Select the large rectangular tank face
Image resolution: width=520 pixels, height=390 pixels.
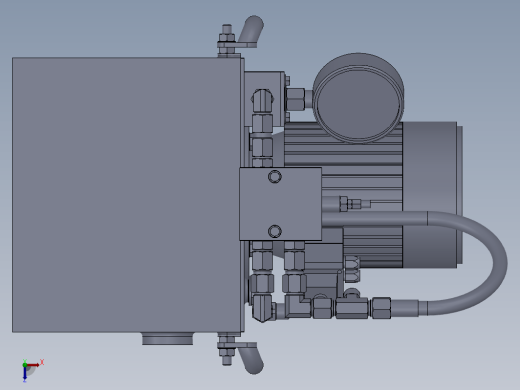click(x=126, y=195)
